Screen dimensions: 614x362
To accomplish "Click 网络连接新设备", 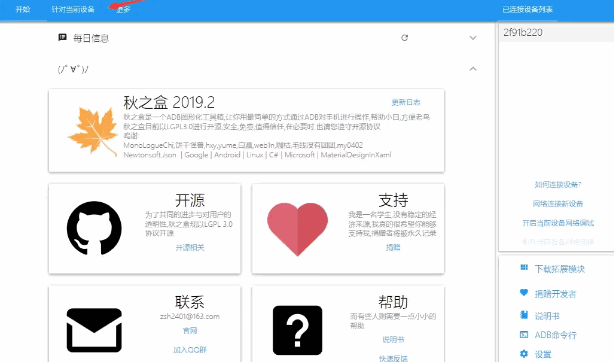I will 558,204.
